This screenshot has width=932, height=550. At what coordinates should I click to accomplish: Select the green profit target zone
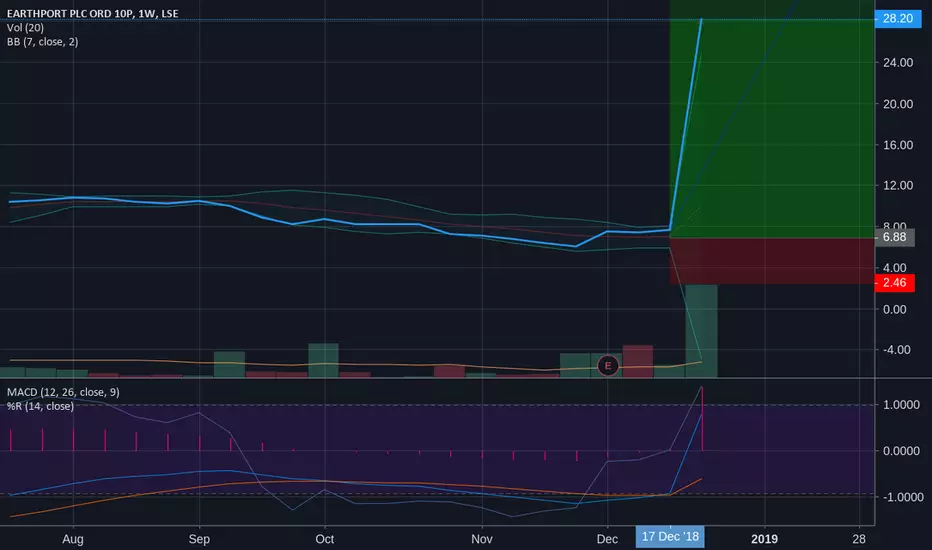[x=772, y=119]
